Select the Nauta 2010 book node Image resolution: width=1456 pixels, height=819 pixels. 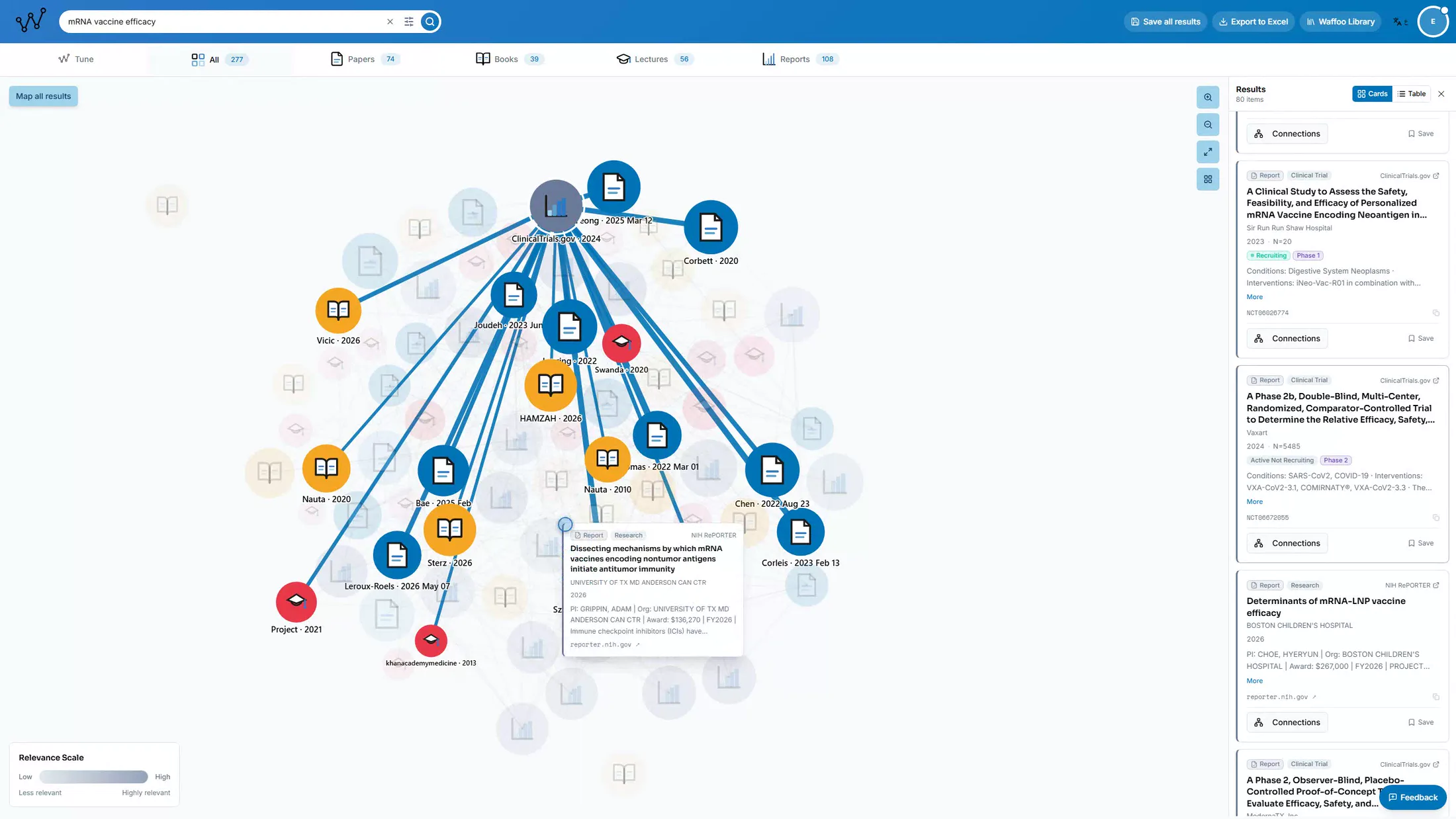coord(608,459)
